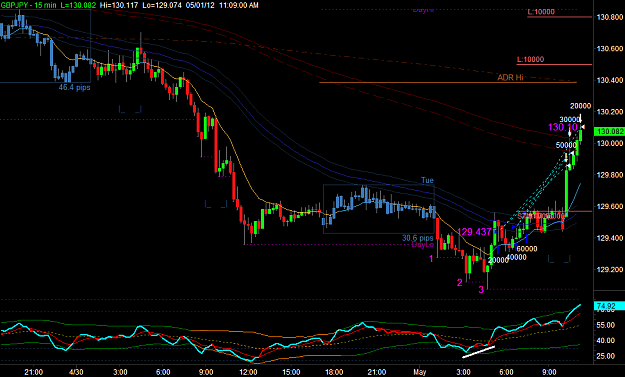Select the 30.6 pips range label
The width and height of the screenshot is (625, 377).
(417, 238)
